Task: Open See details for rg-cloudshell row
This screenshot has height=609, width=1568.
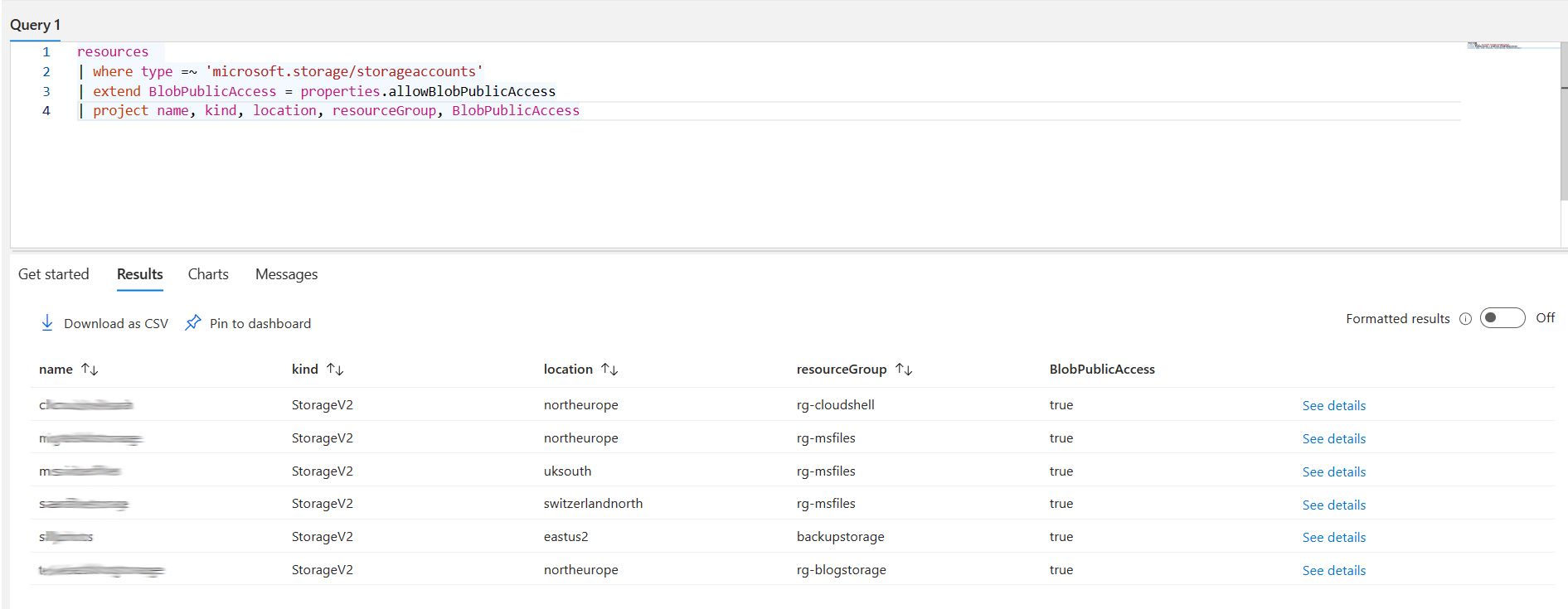Action: pyautogui.click(x=1334, y=406)
